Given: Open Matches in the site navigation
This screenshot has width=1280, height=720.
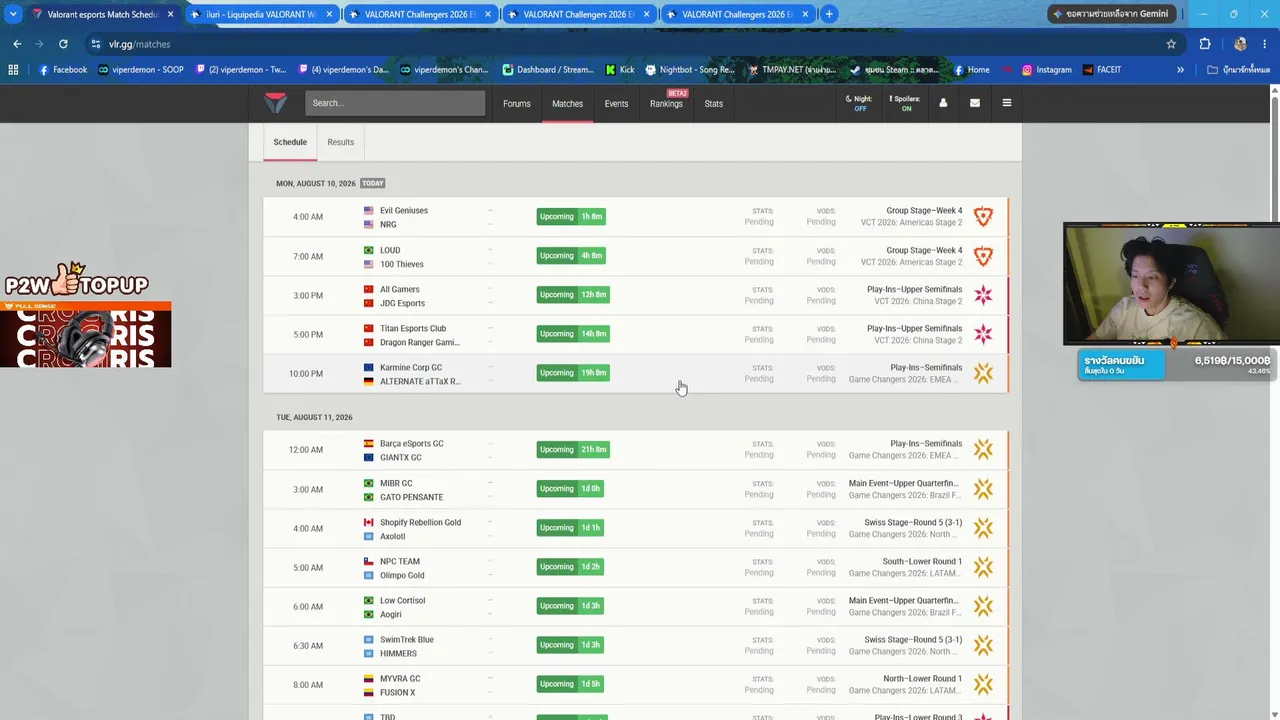Looking at the screenshot, I should tap(567, 103).
